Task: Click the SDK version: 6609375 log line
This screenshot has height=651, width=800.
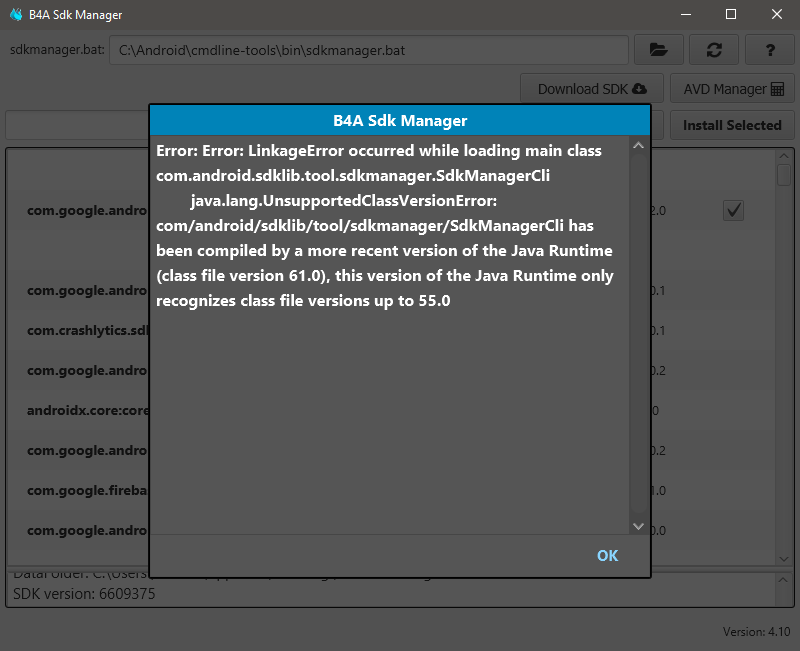Action: pyautogui.click(x=84, y=594)
